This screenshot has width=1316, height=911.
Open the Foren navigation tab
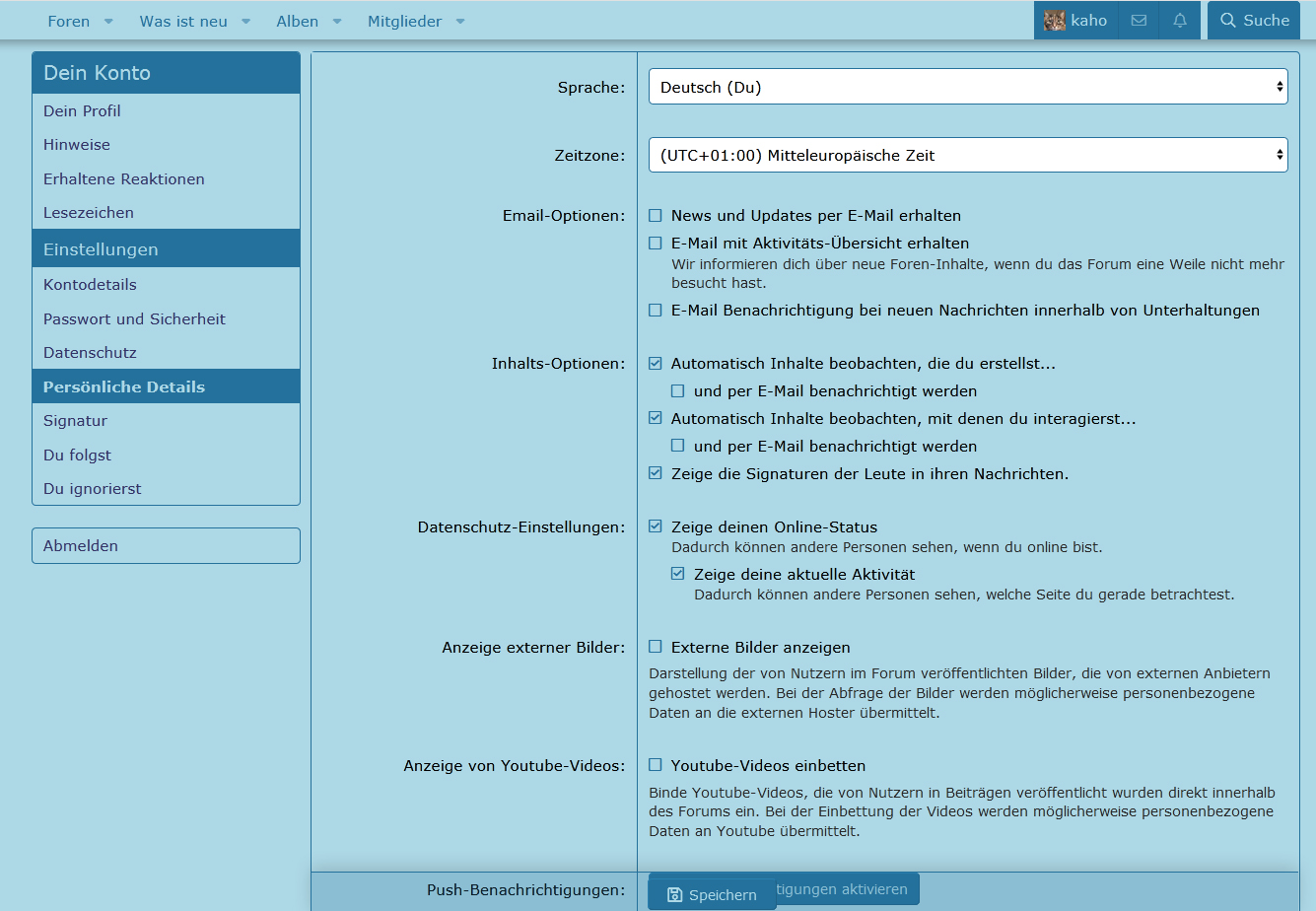click(x=68, y=22)
